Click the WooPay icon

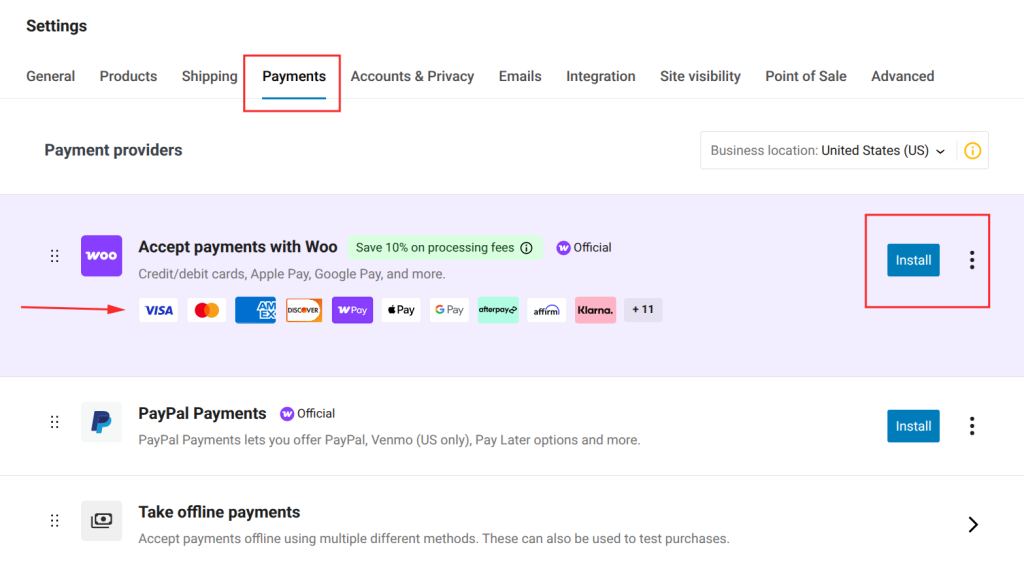tap(353, 310)
